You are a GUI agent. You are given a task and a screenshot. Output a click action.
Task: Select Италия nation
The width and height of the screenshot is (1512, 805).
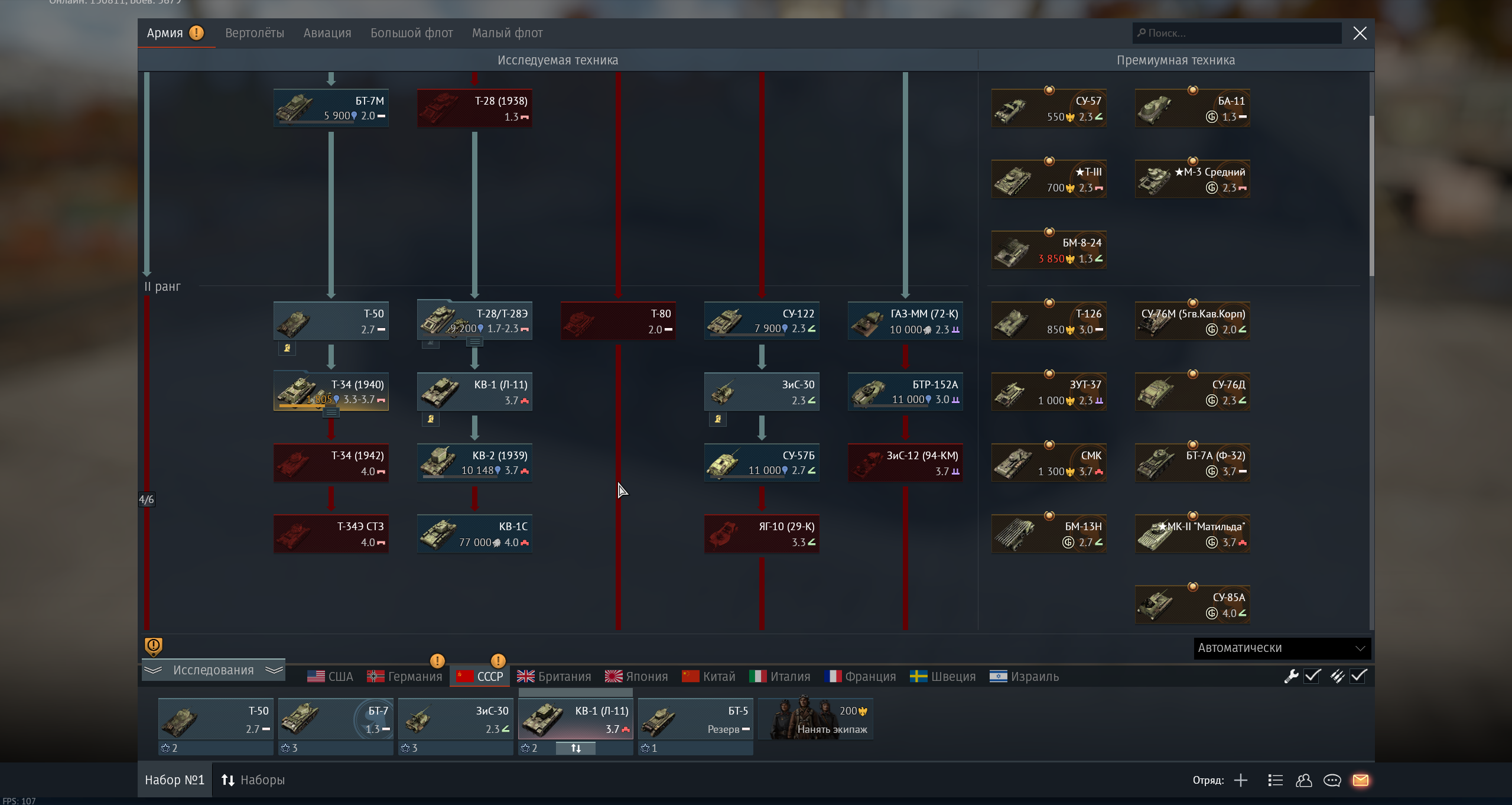[780, 677]
